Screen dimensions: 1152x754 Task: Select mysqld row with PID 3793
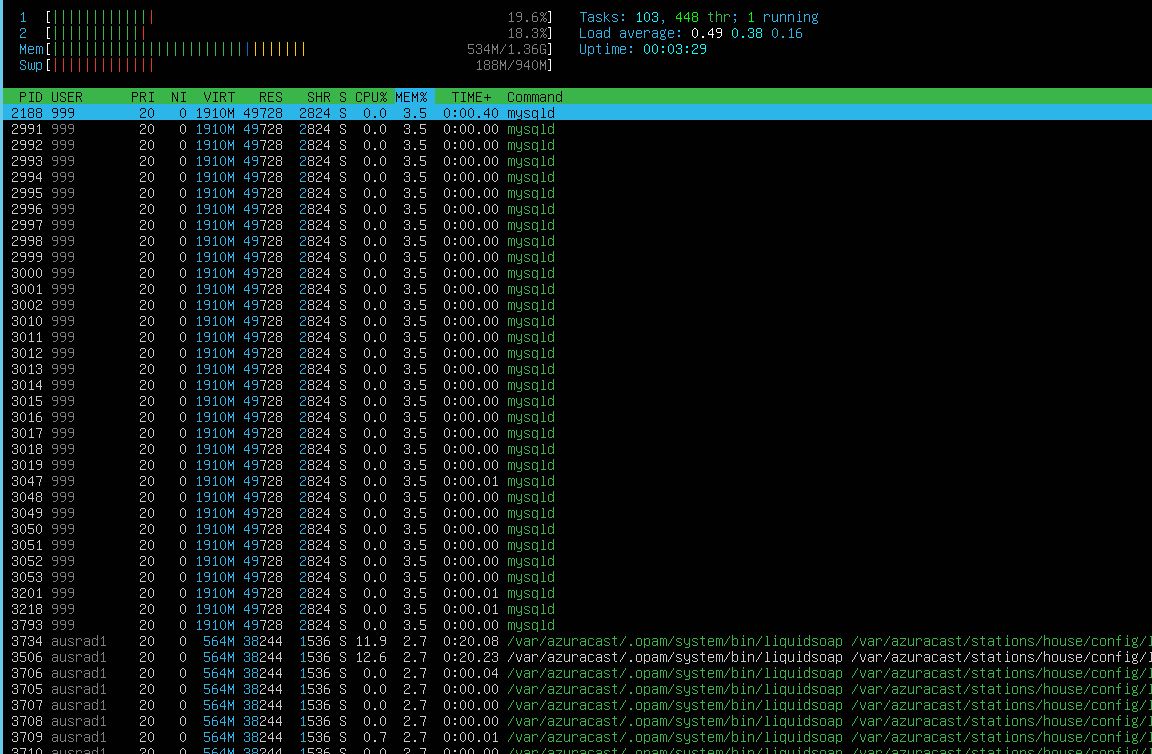576,625
